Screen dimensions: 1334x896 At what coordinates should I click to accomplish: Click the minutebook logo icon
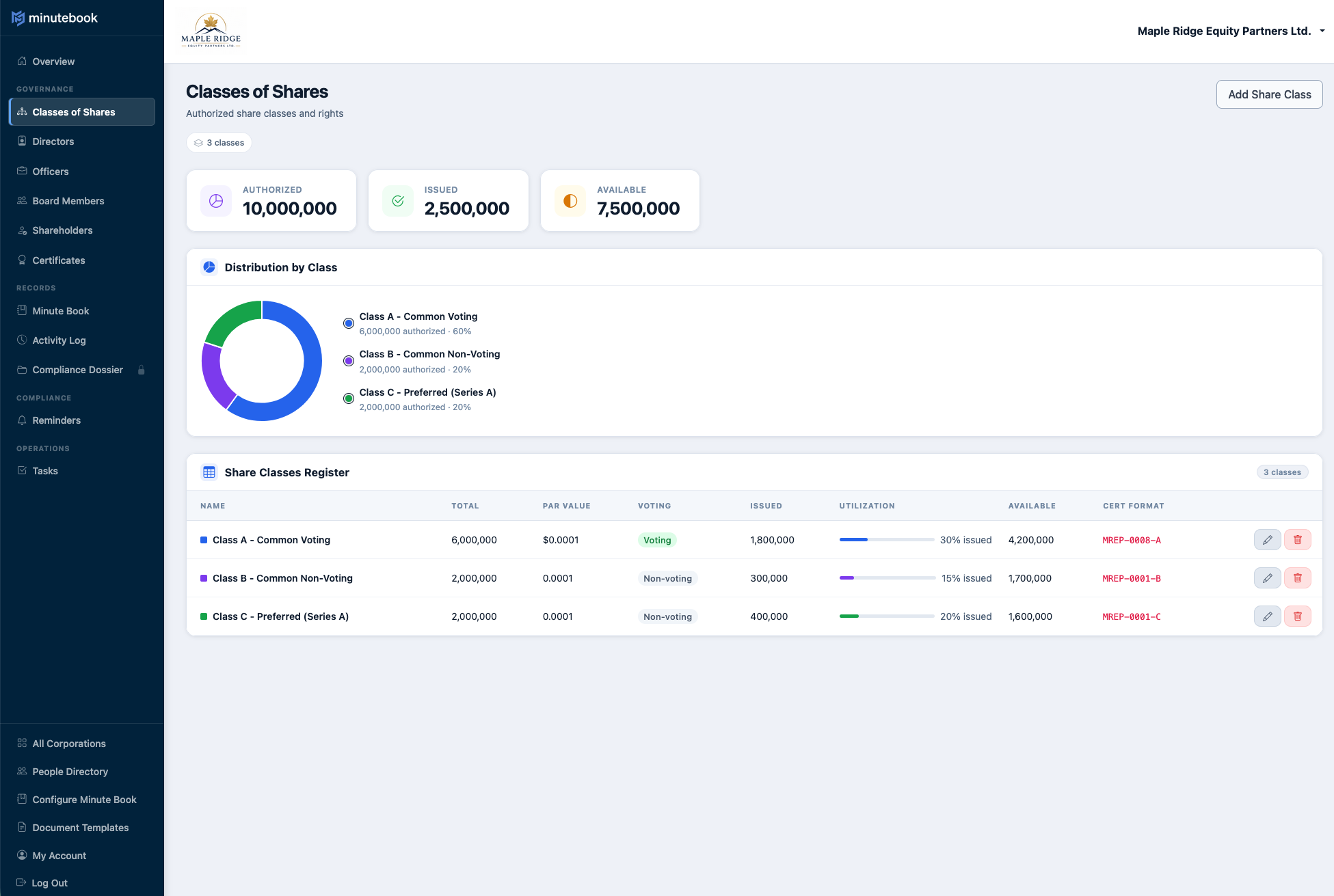18,18
